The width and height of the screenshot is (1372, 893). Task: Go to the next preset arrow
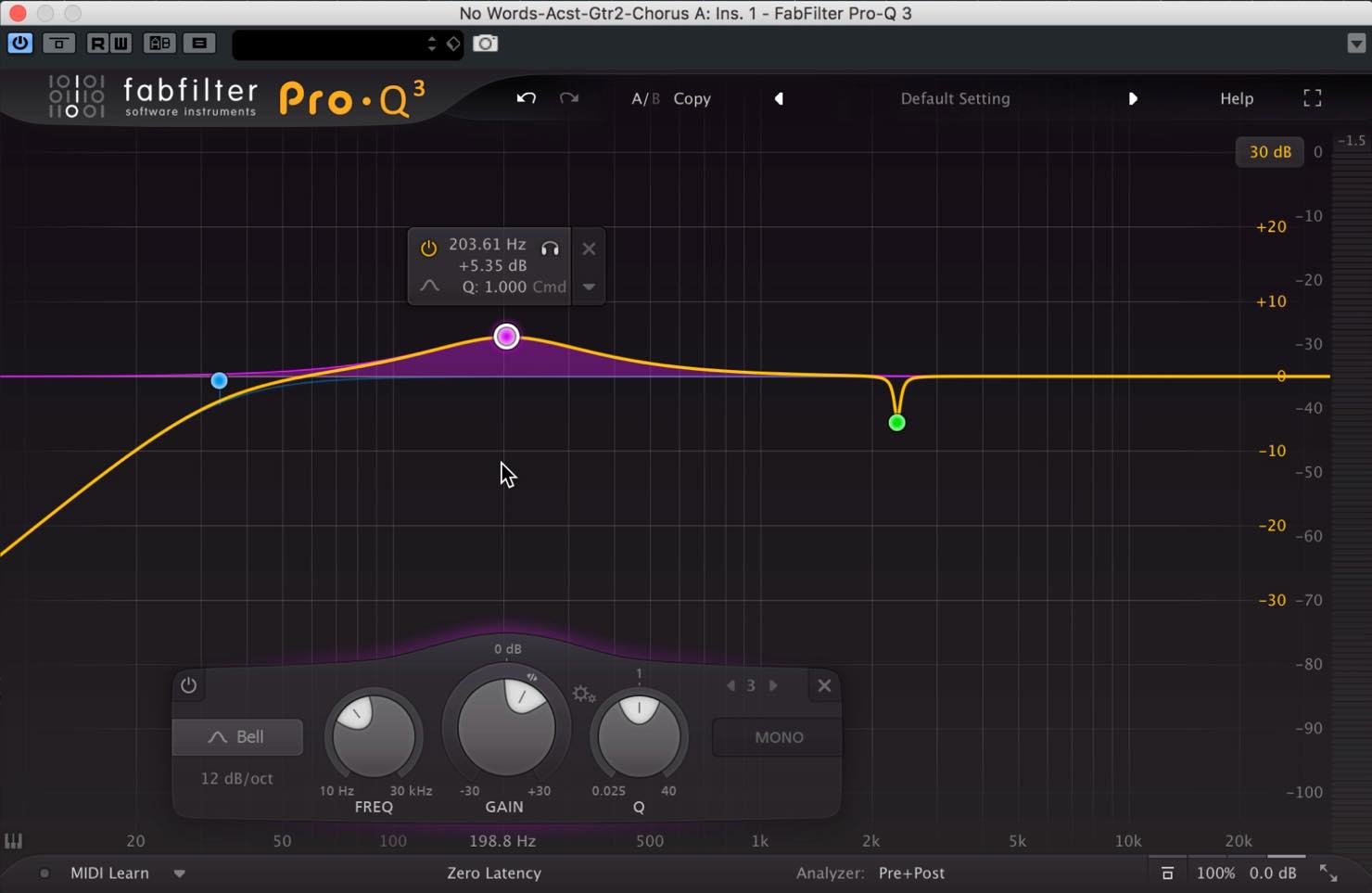(x=1133, y=98)
